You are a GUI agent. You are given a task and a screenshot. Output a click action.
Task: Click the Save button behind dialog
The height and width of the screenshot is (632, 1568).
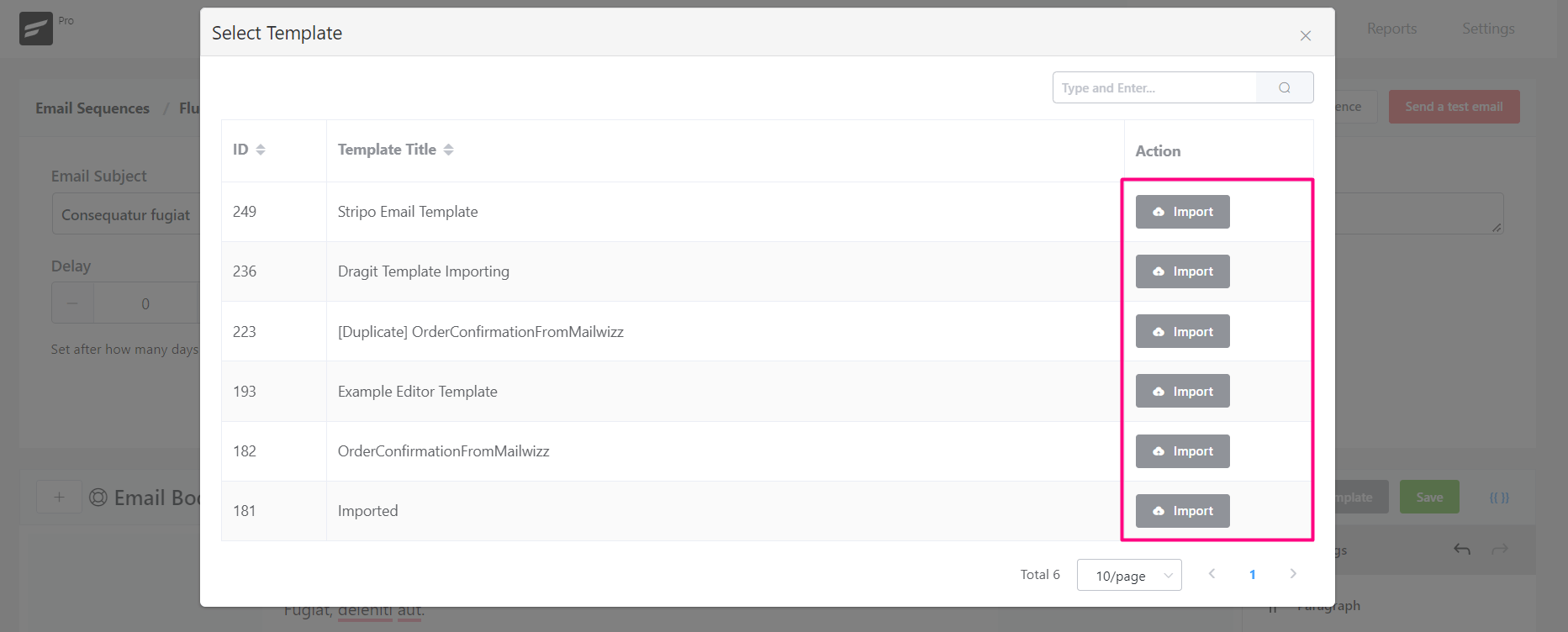(x=1429, y=498)
